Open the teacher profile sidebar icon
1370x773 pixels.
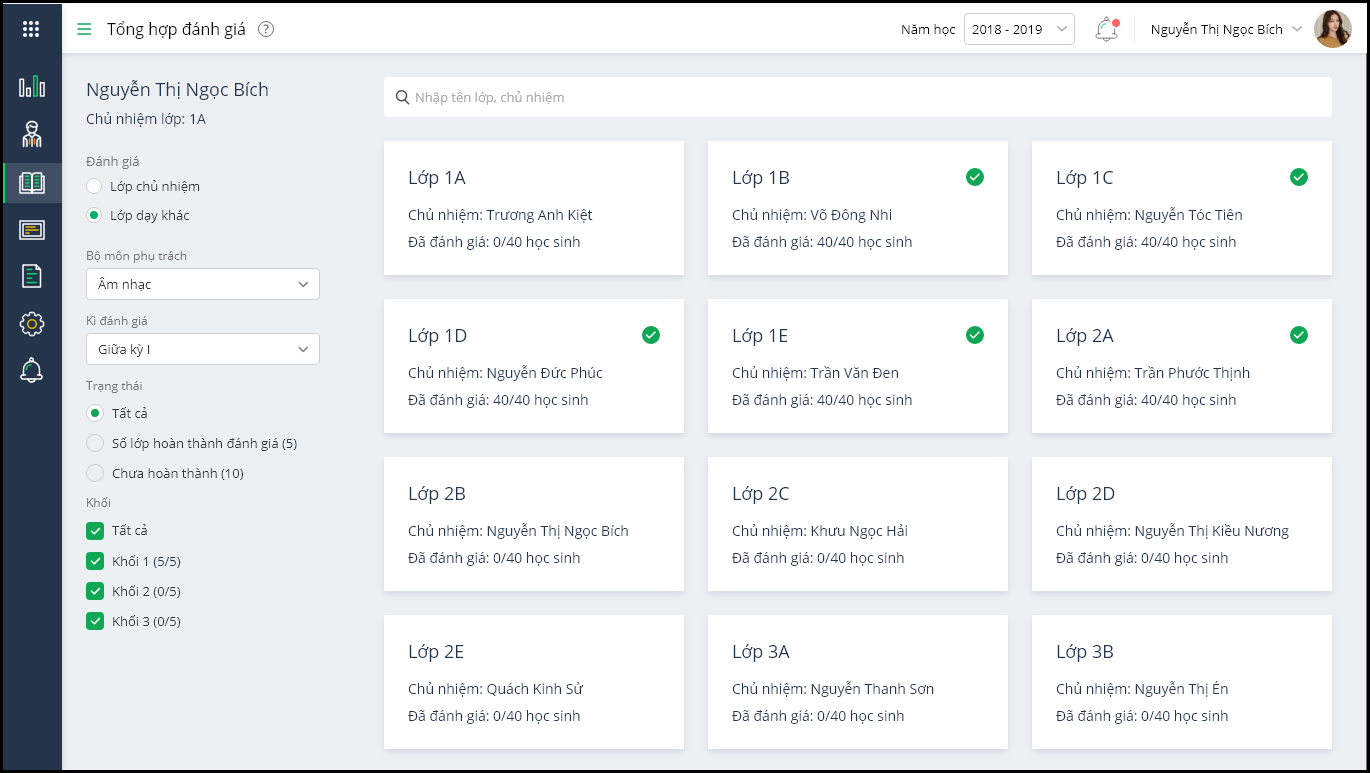[32, 134]
